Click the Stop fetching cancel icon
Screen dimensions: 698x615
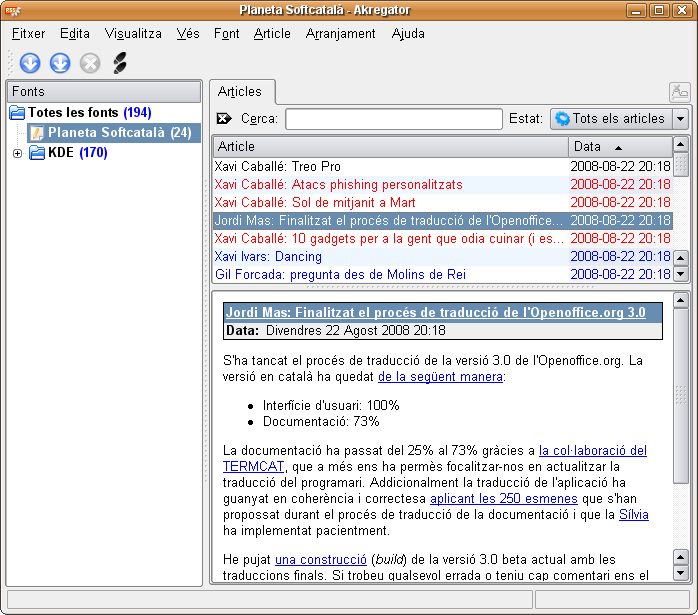click(90, 63)
